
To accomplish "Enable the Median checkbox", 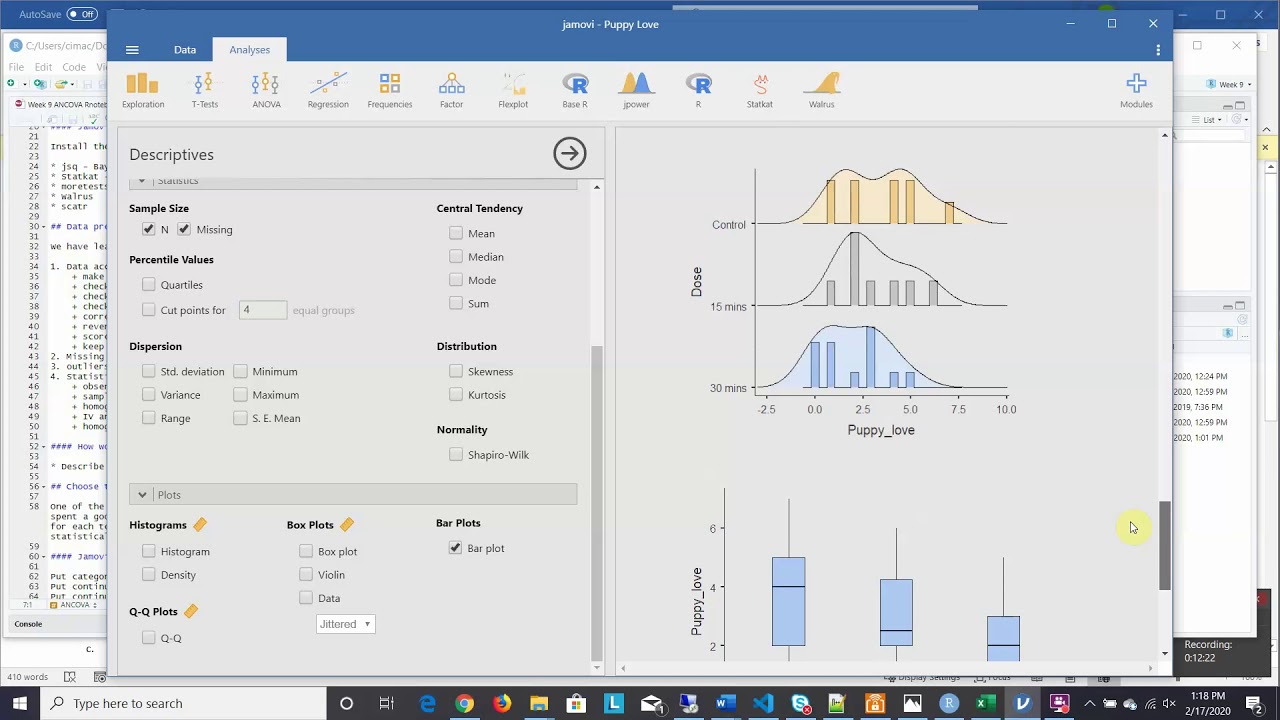I will pos(456,257).
